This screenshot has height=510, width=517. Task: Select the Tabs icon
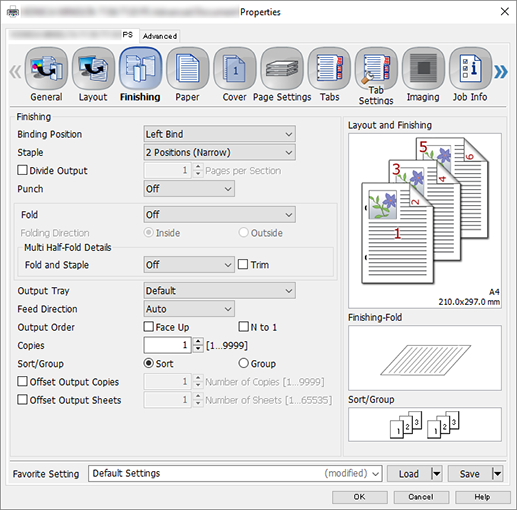(x=329, y=69)
